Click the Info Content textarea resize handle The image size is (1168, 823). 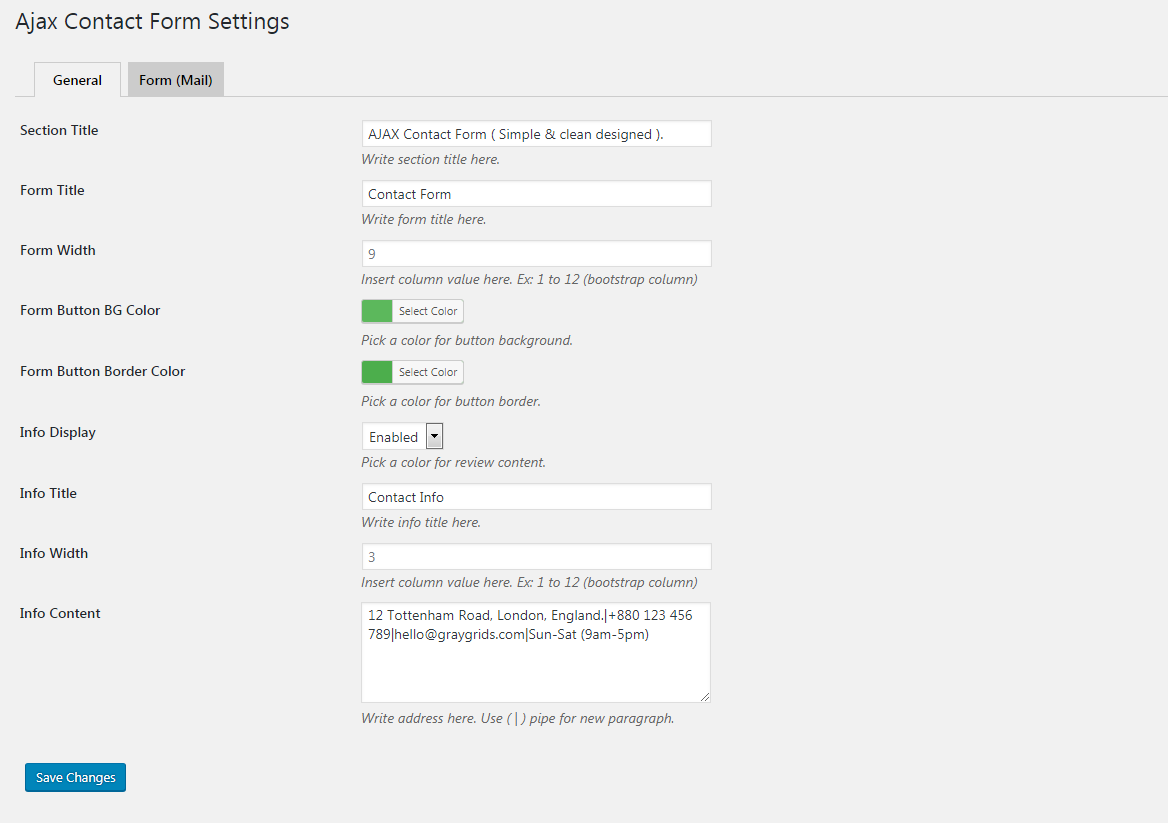tap(705, 696)
